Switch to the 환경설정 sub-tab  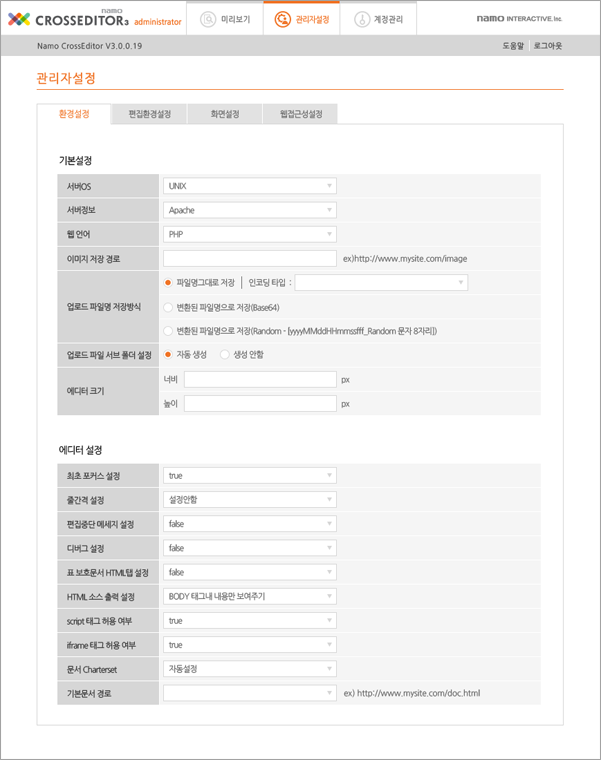[x=74, y=114]
